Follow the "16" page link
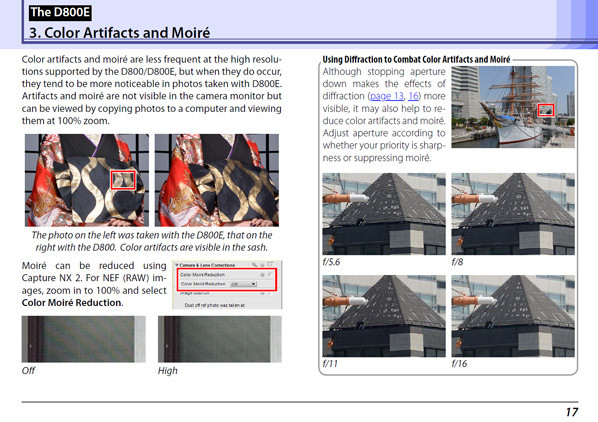This screenshot has width=598, height=422. (413, 96)
